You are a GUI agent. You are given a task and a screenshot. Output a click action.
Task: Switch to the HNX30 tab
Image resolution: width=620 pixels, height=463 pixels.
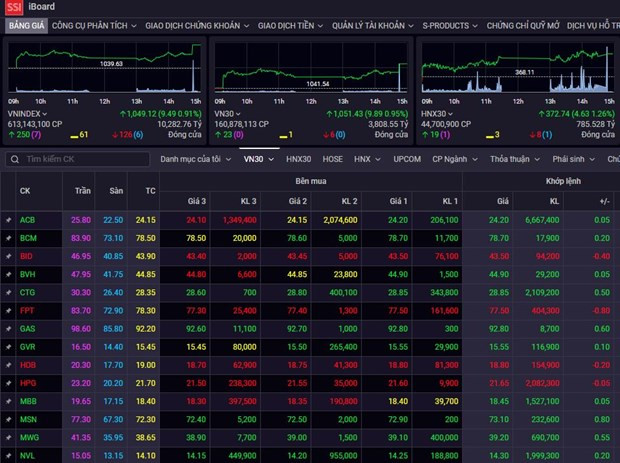(298, 159)
